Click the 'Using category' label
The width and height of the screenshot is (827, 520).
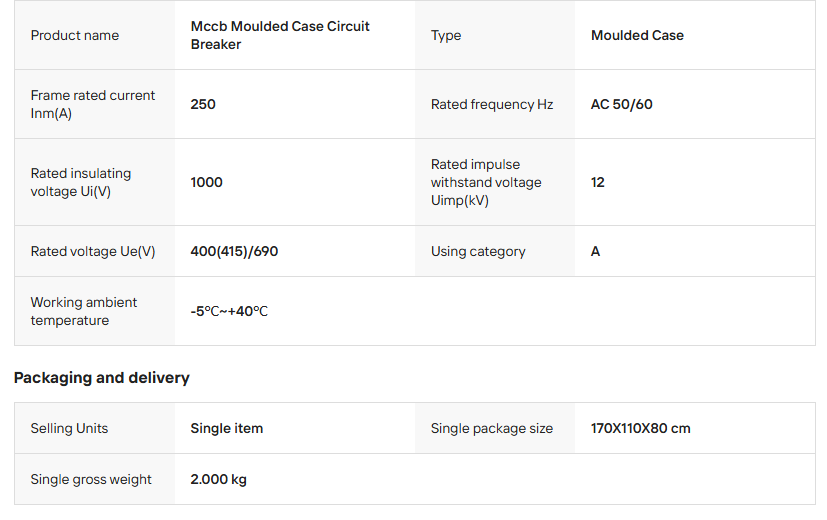(478, 251)
